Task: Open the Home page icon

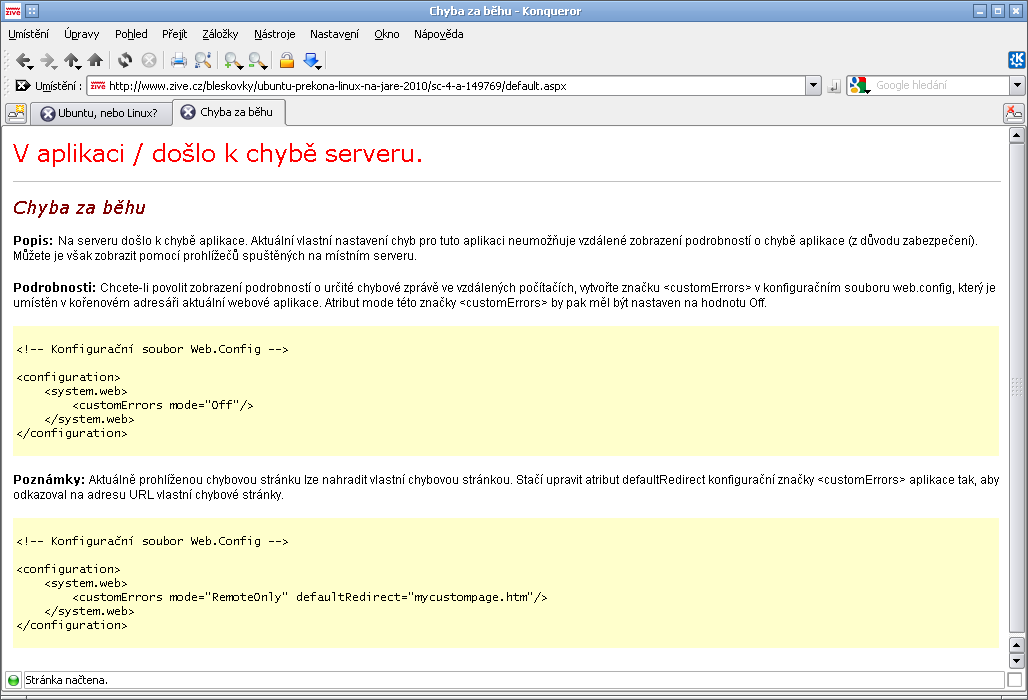Action: [x=95, y=60]
